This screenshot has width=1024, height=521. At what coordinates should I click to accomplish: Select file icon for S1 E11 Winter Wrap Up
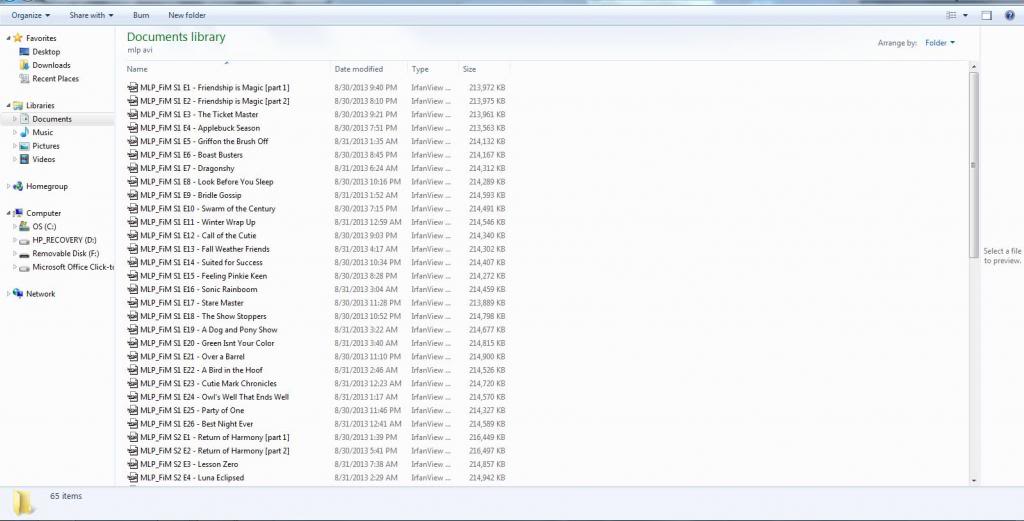pyautogui.click(x=133, y=222)
